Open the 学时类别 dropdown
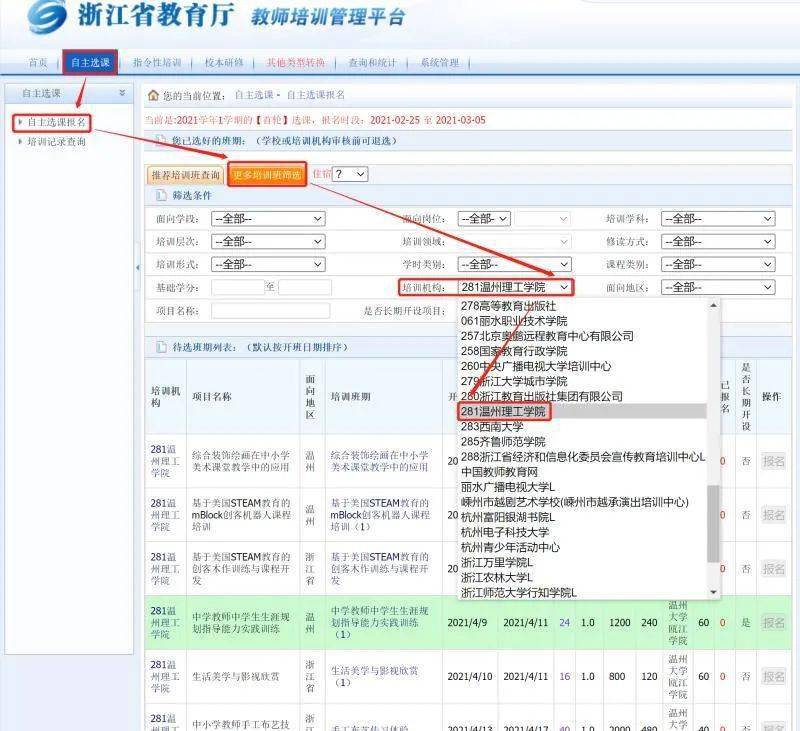 514,264
